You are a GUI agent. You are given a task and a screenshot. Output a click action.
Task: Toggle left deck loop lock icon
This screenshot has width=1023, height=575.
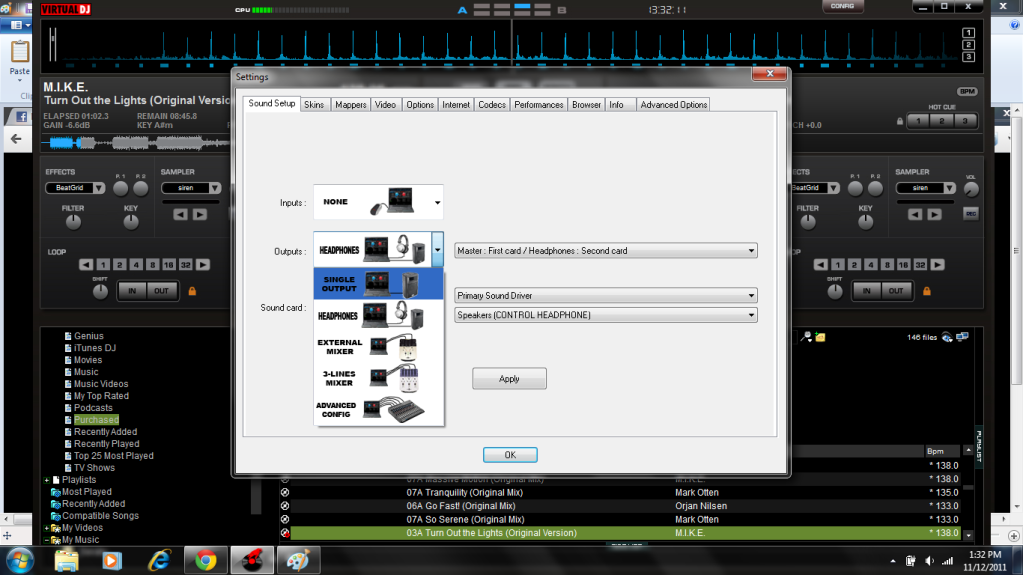(x=192, y=291)
